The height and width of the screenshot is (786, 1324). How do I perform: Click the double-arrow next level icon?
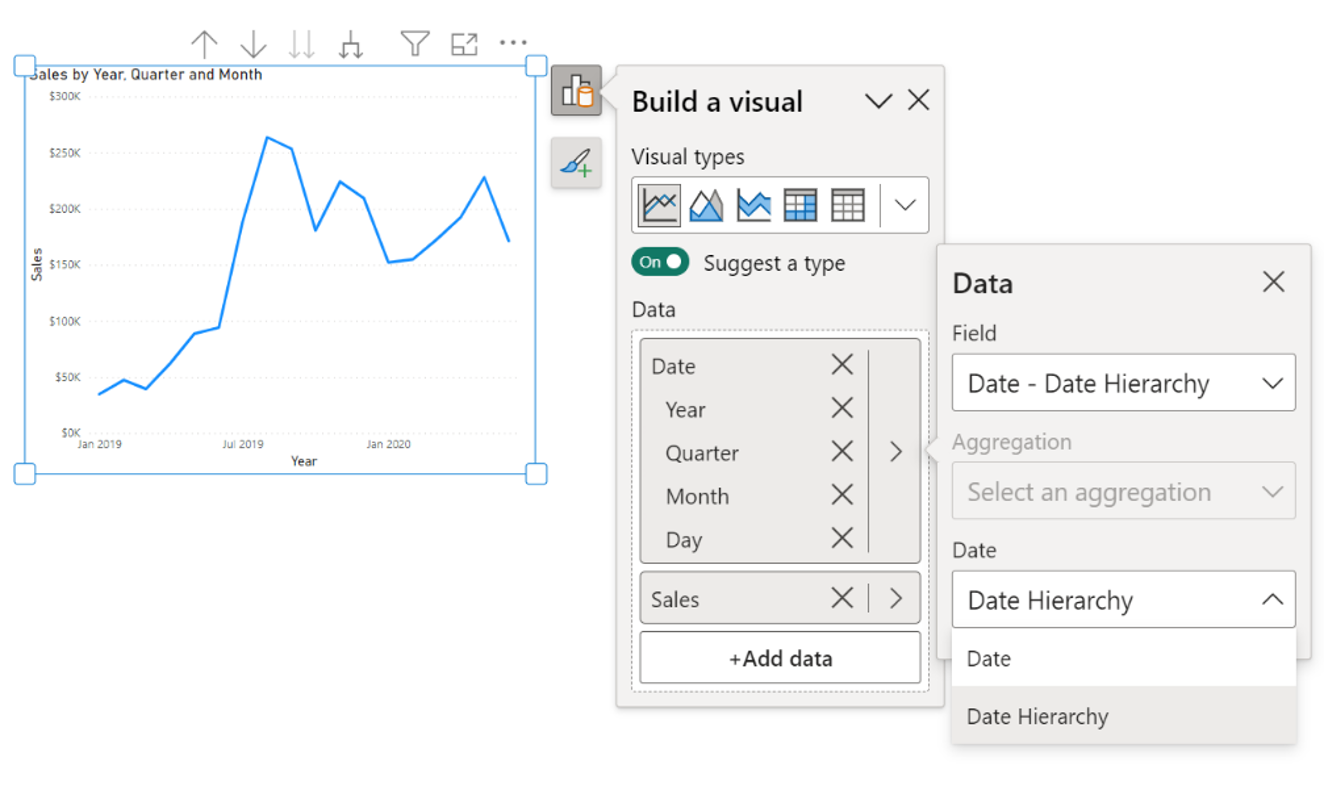tap(302, 44)
